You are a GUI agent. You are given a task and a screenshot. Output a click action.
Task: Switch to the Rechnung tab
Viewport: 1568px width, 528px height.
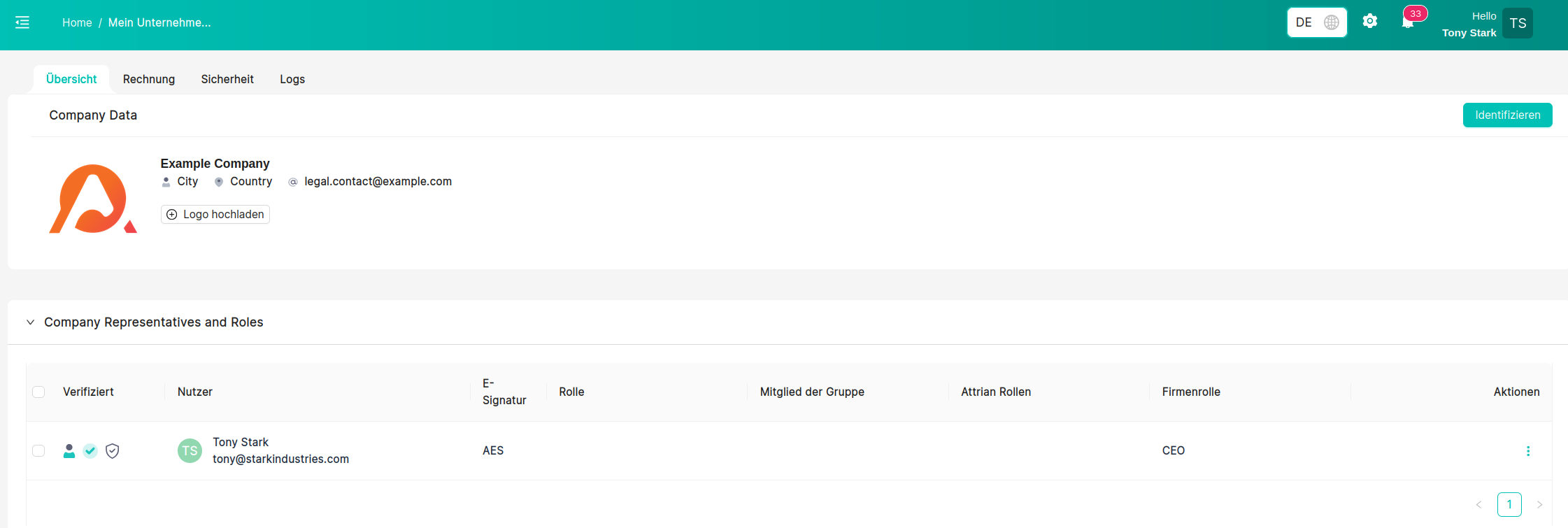149,79
